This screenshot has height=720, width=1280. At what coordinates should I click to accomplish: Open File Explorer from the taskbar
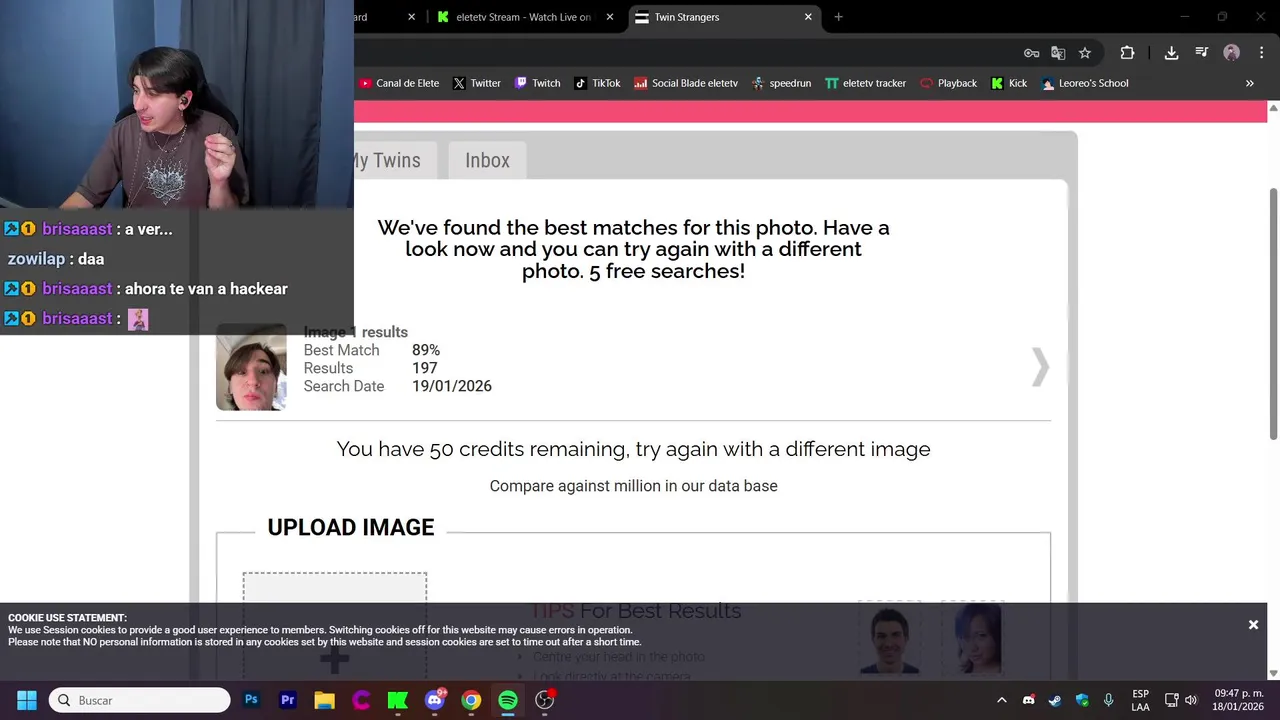tap(324, 700)
